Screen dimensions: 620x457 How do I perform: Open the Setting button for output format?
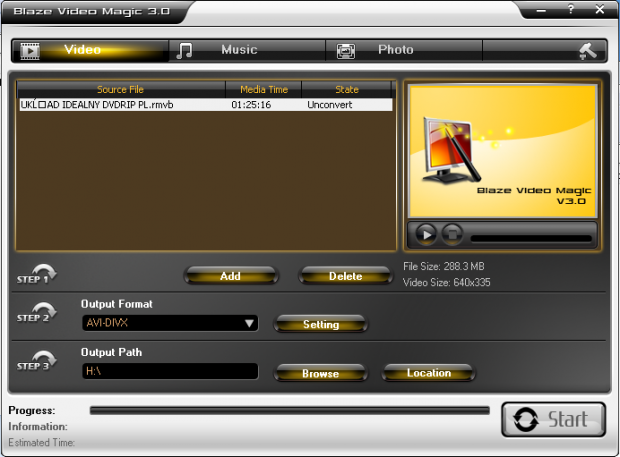pyautogui.click(x=321, y=324)
